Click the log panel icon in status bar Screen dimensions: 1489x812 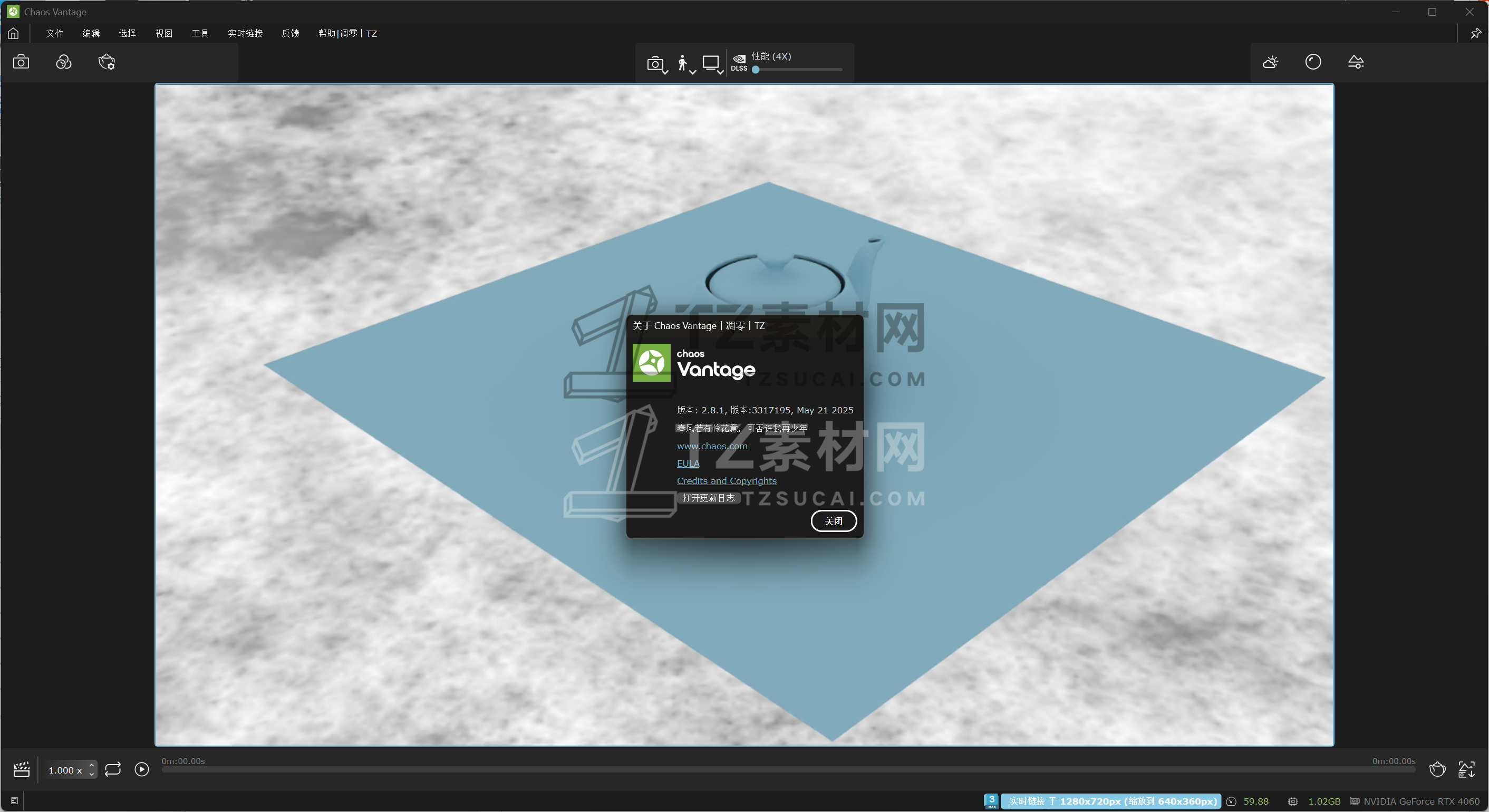[14, 801]
